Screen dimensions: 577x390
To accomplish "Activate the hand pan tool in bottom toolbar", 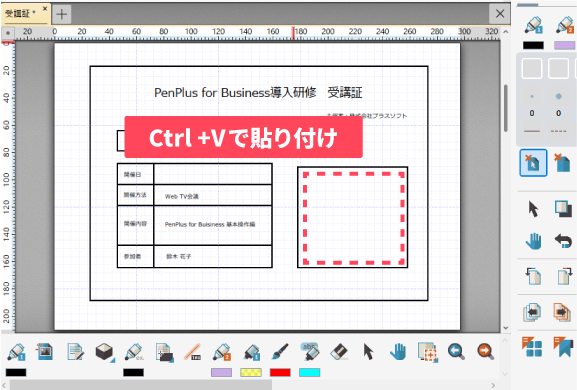I will pos(398,352).
